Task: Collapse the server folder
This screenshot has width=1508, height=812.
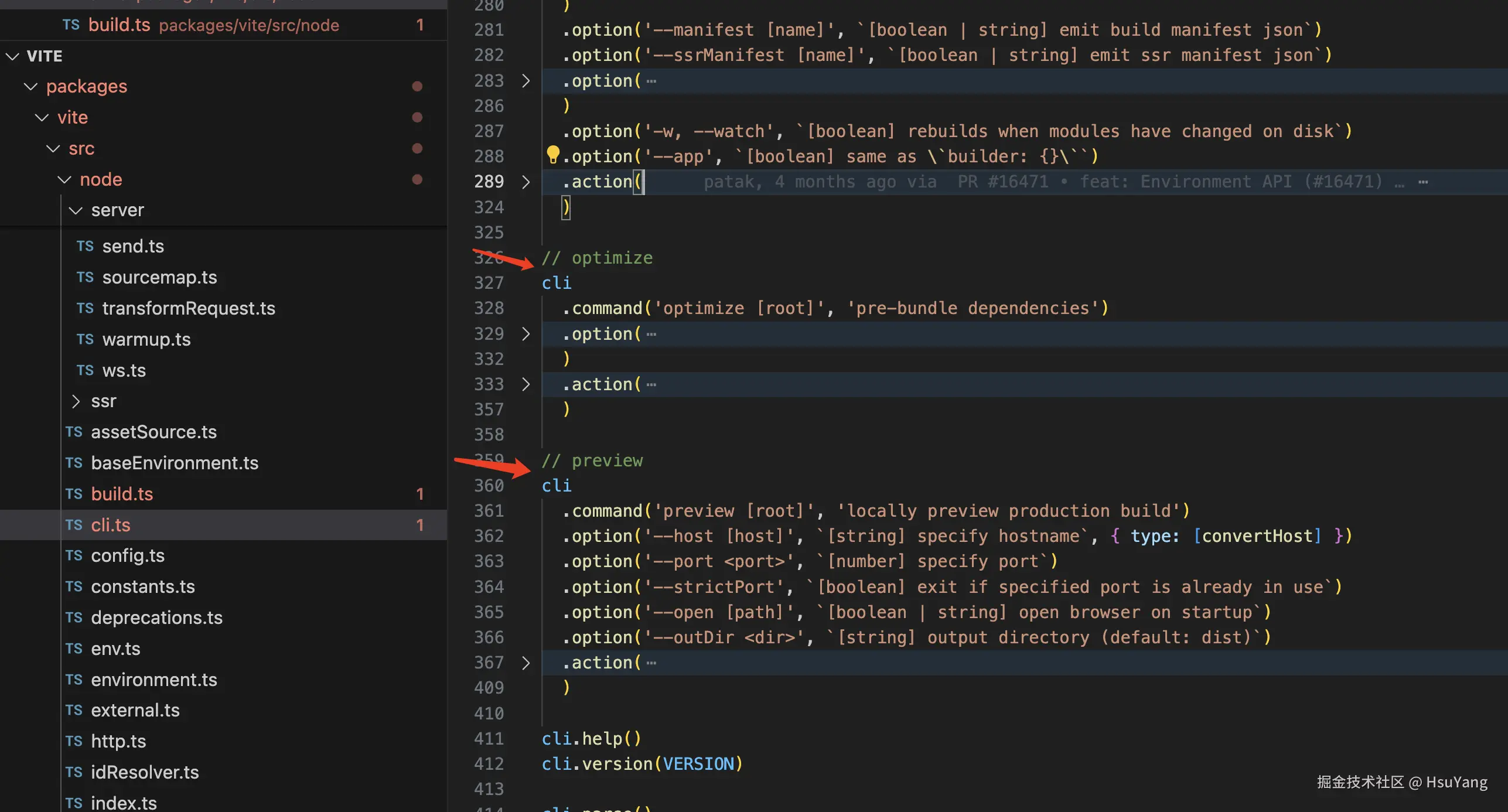Action: tap(76, 210)
